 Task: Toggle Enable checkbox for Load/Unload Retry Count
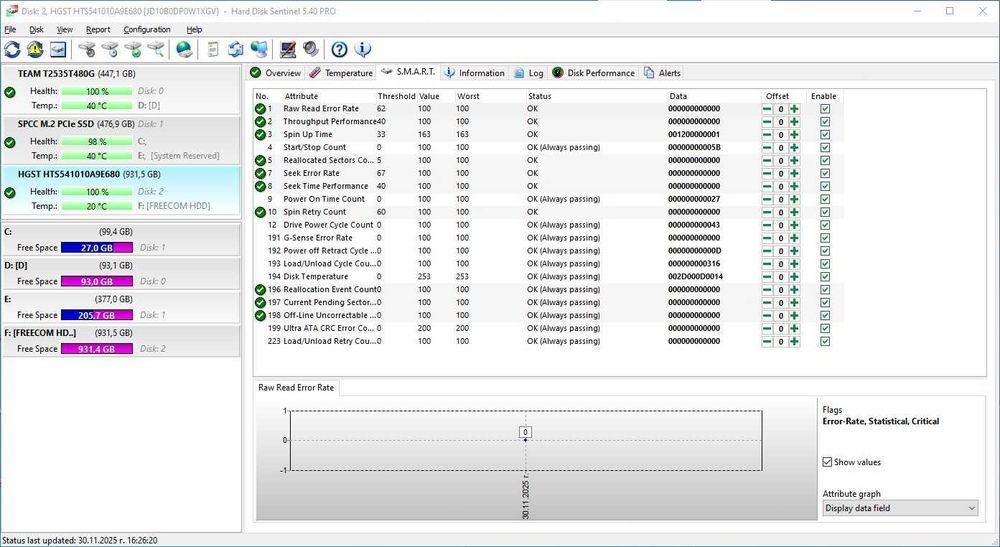click(x=825, y=341)
